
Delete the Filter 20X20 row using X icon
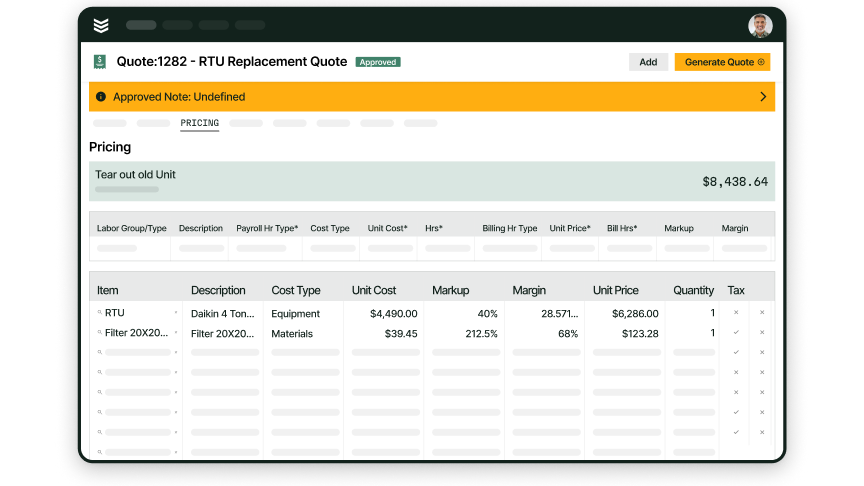pos(762,333)
